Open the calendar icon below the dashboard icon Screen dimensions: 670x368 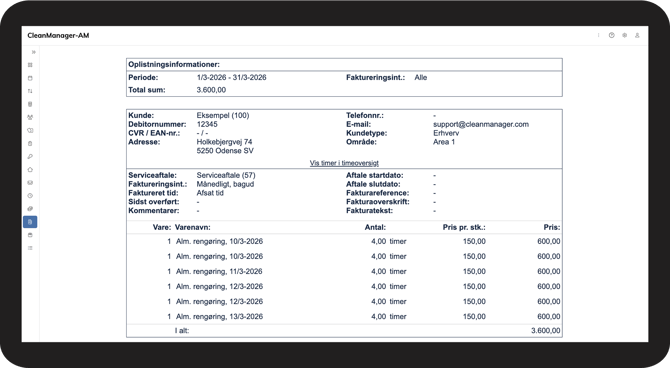[x=30, y=78]
